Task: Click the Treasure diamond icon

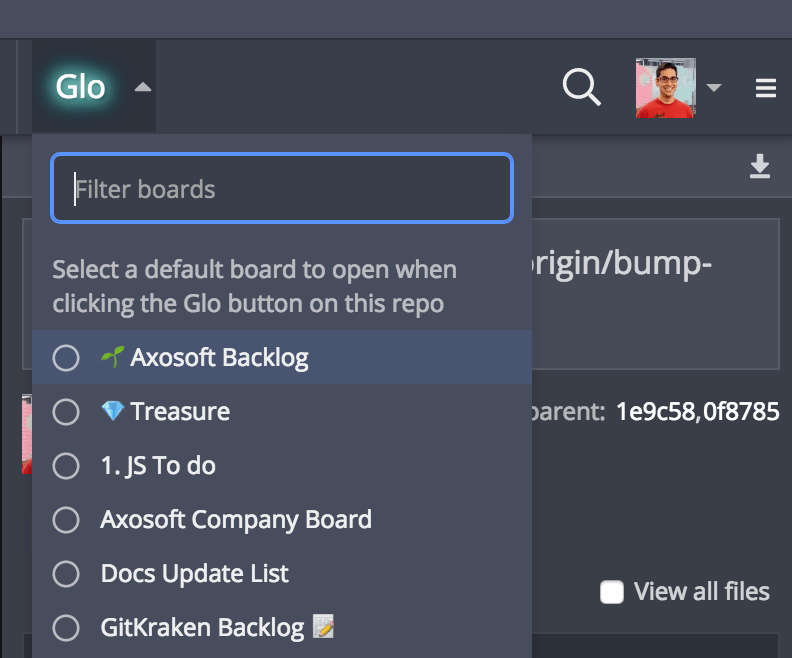Action: point(112,412)
